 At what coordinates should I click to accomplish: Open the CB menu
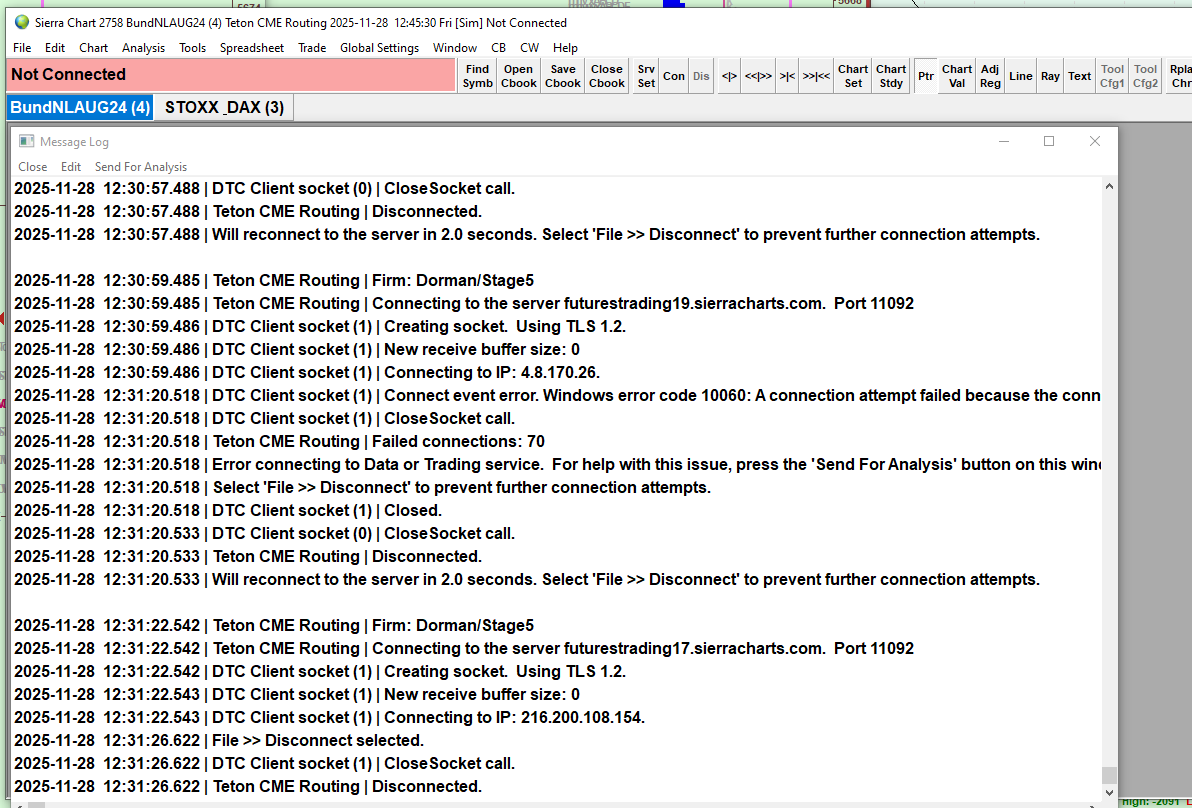pos(498,47)
